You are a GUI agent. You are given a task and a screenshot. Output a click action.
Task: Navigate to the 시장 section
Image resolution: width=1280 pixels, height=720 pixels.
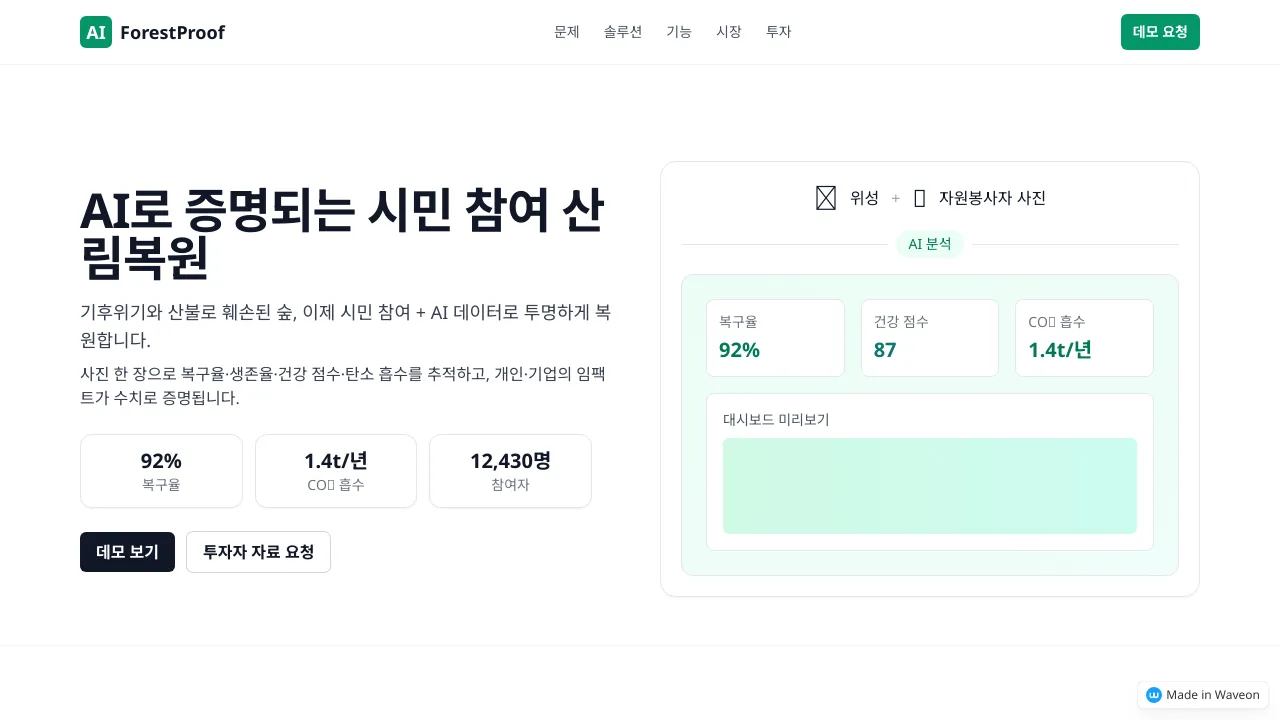729,32
